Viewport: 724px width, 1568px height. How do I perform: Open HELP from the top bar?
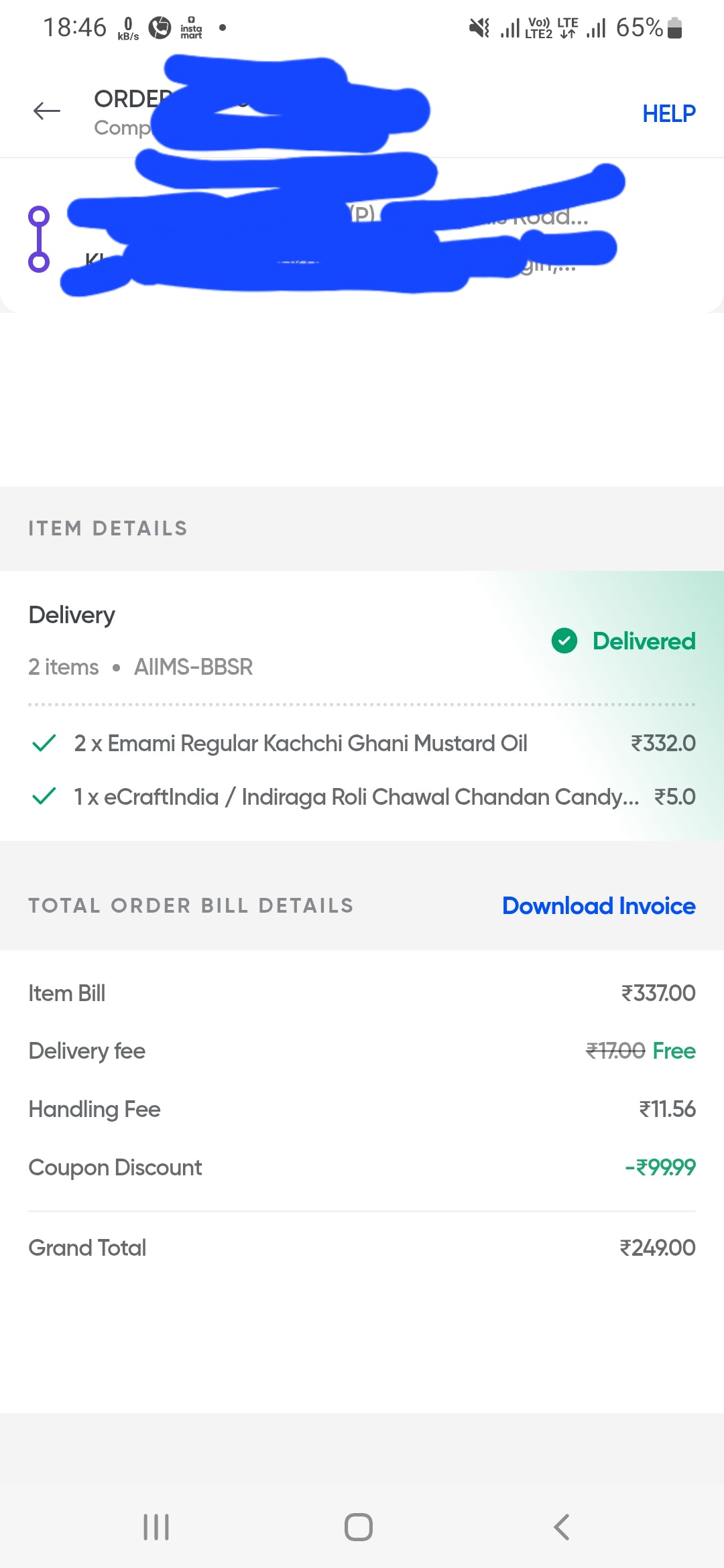(x=668, y=113)
